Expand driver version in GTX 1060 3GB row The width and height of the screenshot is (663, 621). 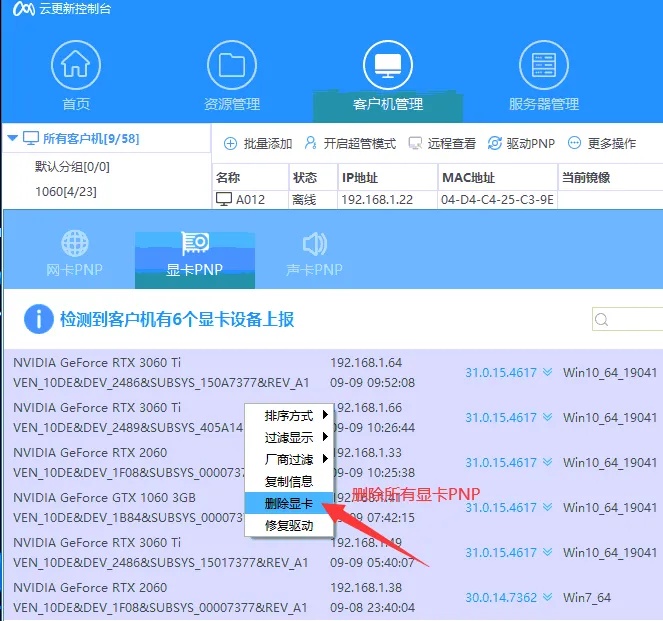pos(548,507)
